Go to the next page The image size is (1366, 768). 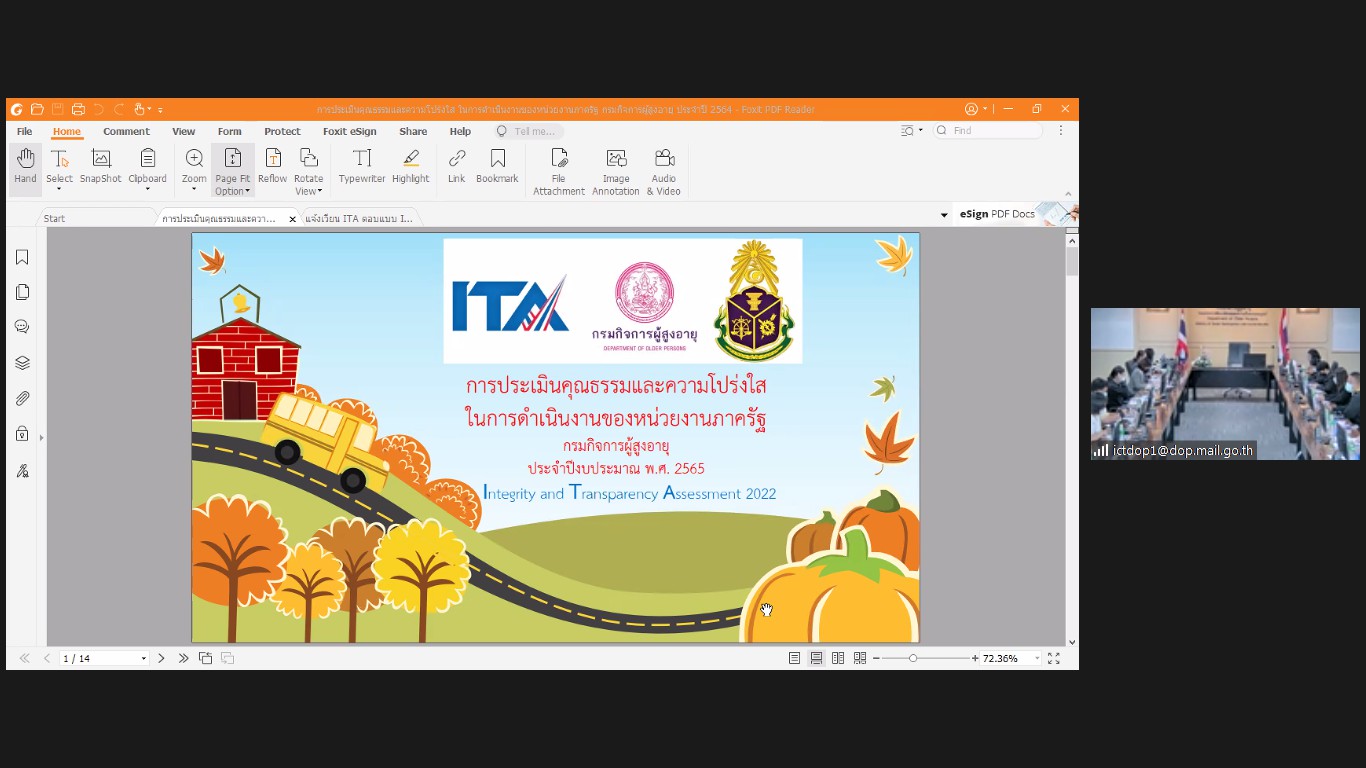point(161,658)
